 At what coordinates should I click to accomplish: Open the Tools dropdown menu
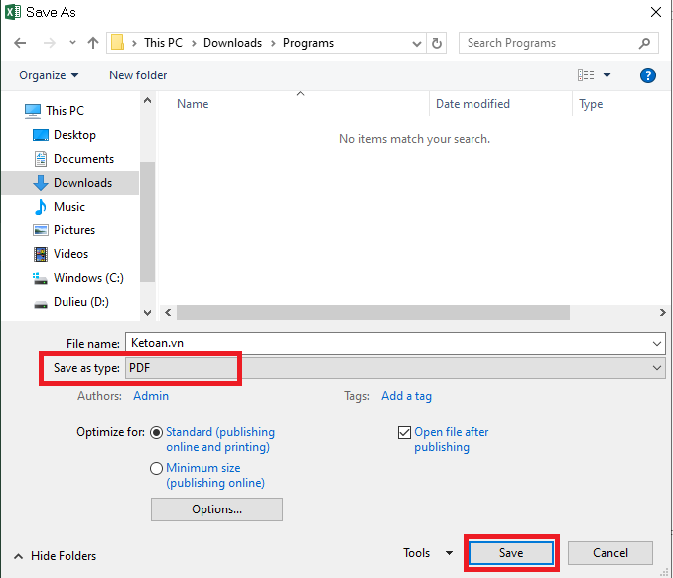click(x=427, y=553)
